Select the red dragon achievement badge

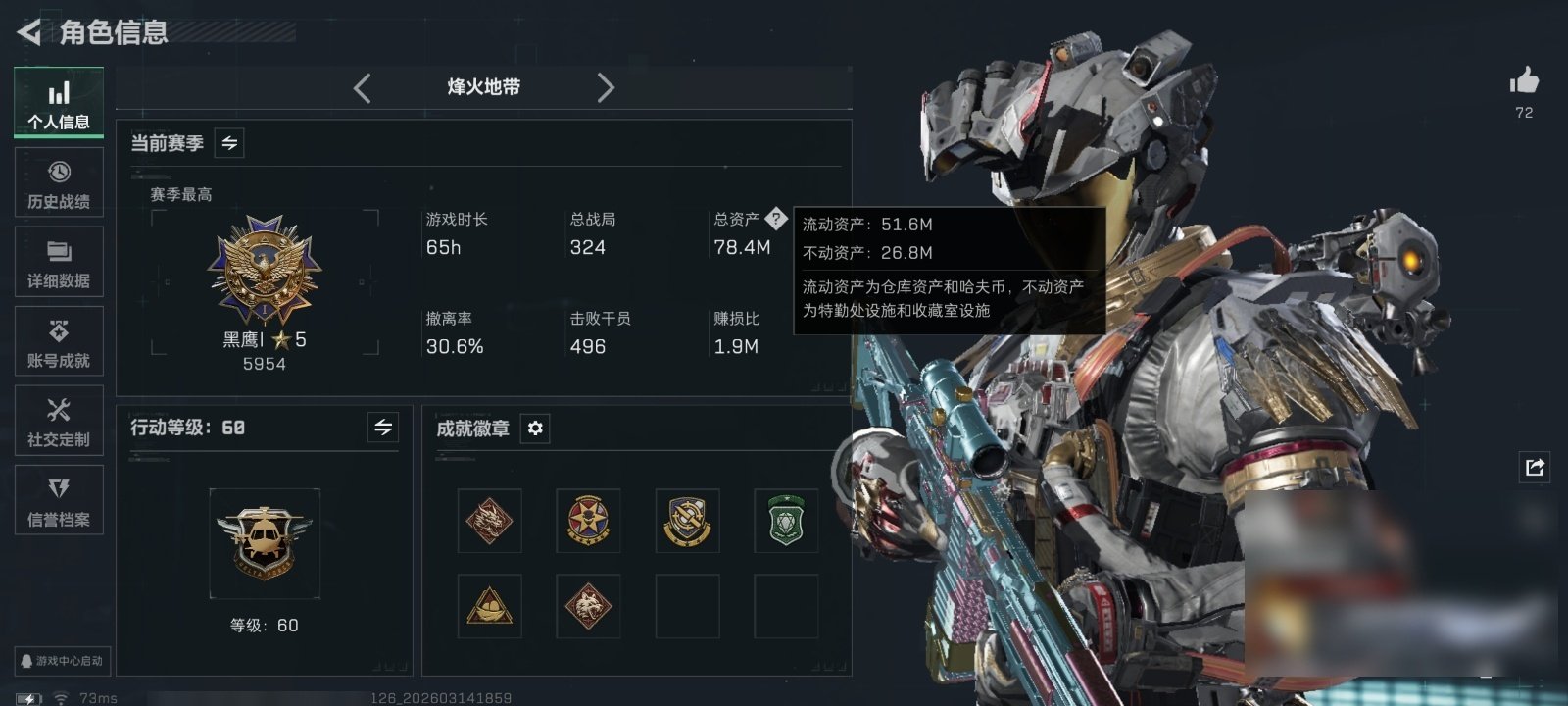(x=489, y=521)
